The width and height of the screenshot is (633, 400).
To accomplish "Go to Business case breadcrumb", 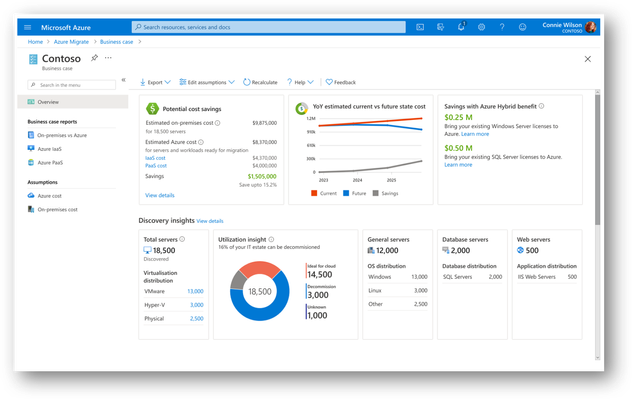I will click(x=116, y=42).
